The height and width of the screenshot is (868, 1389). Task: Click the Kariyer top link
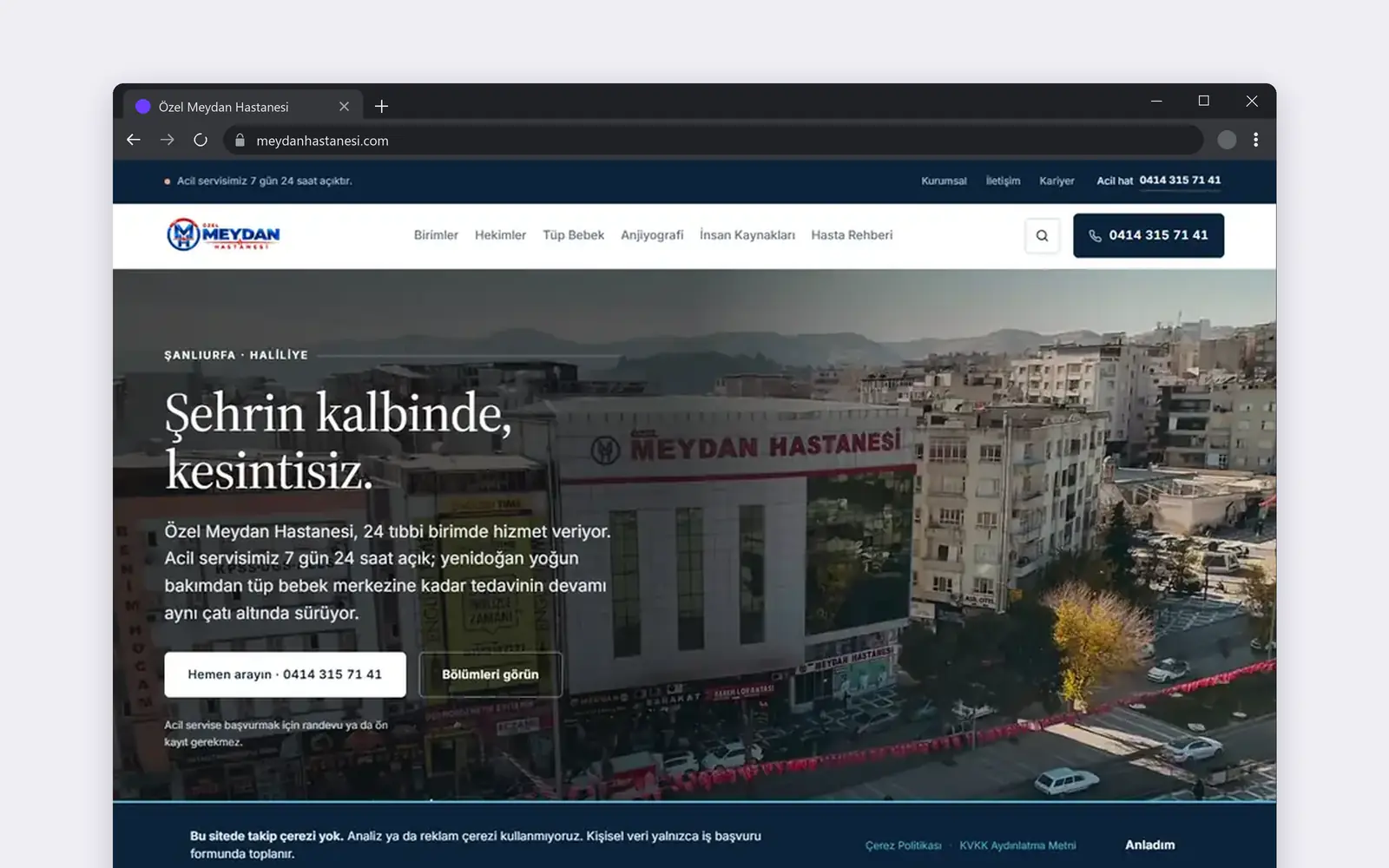click(1057, 181)
